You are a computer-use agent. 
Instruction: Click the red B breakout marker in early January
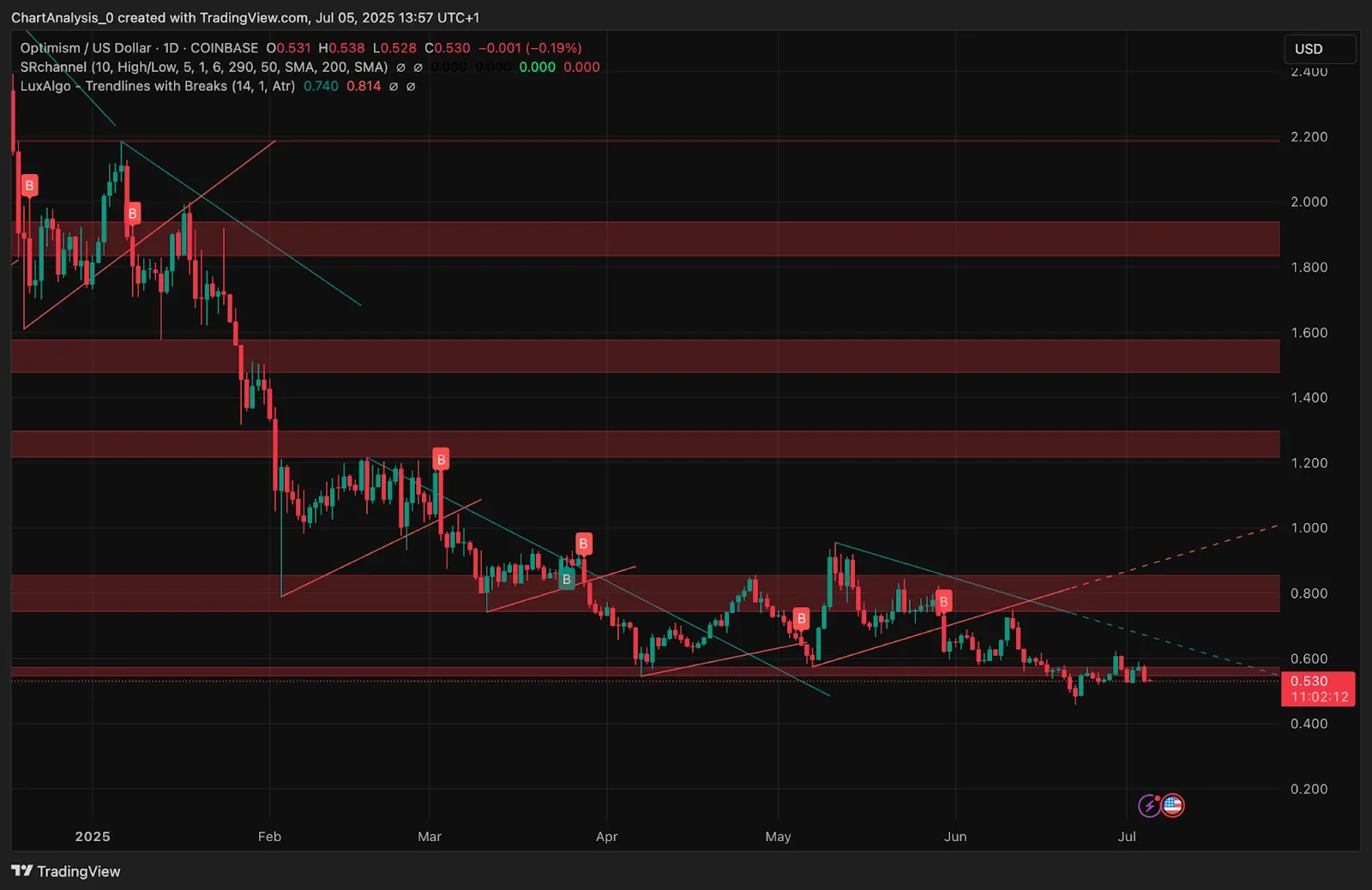pos(29,183)
